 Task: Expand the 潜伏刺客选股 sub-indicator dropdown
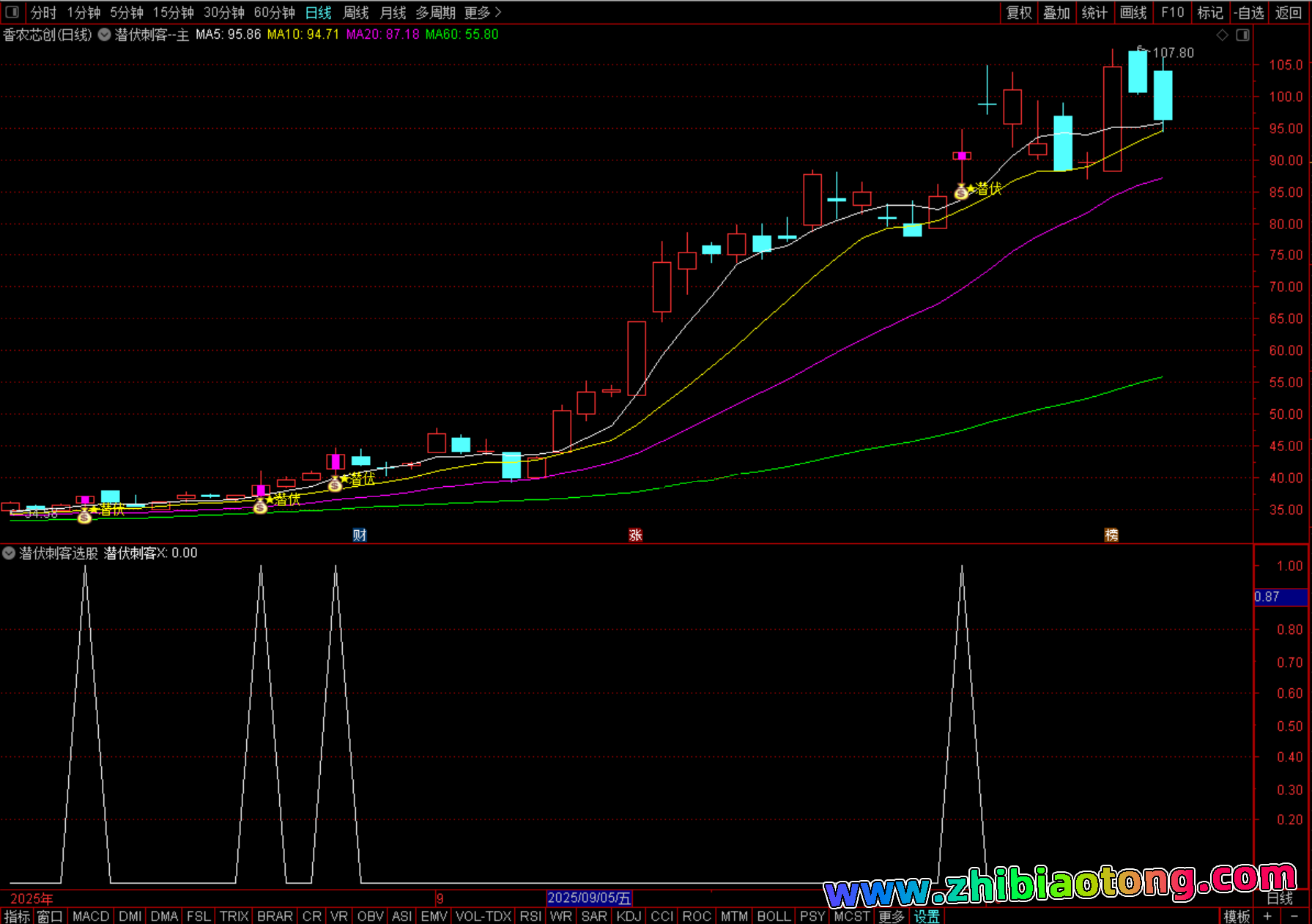click(9, 554)
